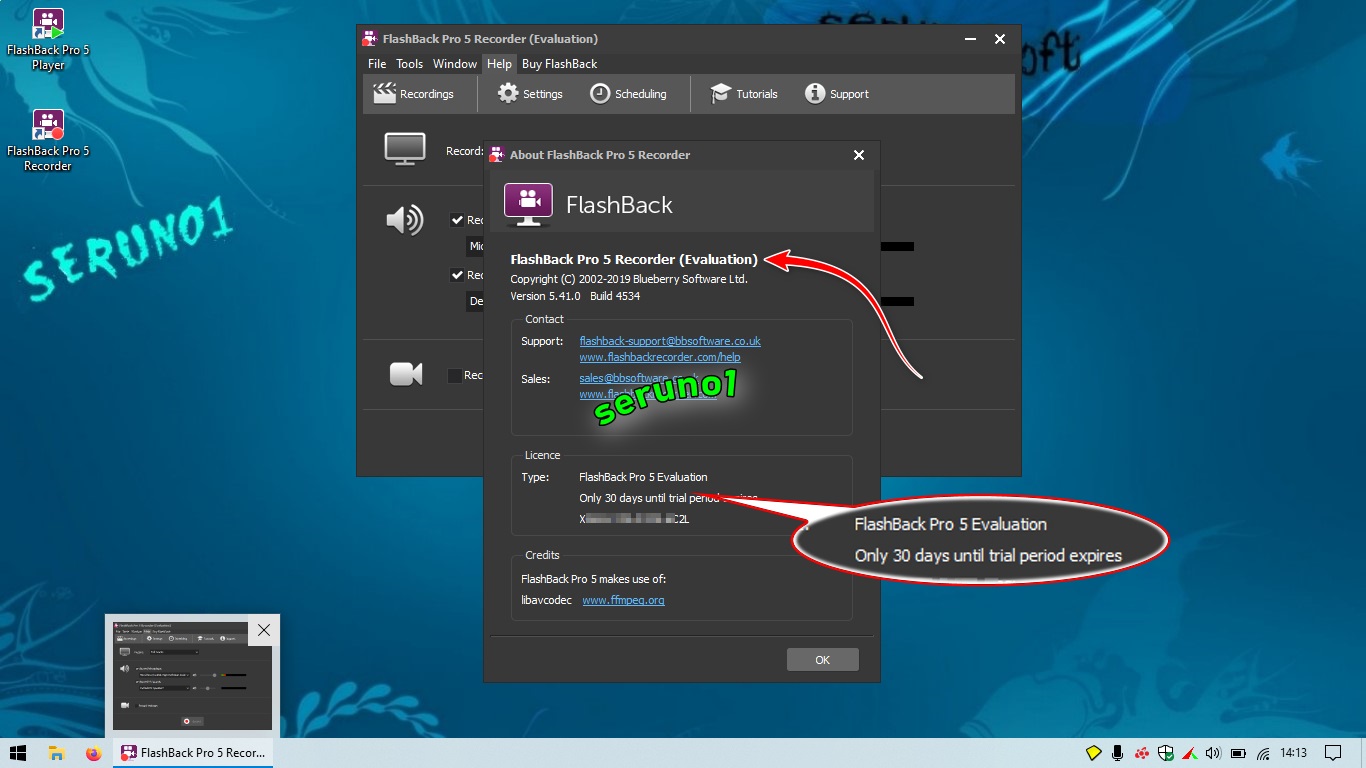Image resolution: width=1366 pixels, height=768 pixels.
Task: Open FlashBack Pro 5 Player desktop shortcut
Action: [x=48, y=40]
